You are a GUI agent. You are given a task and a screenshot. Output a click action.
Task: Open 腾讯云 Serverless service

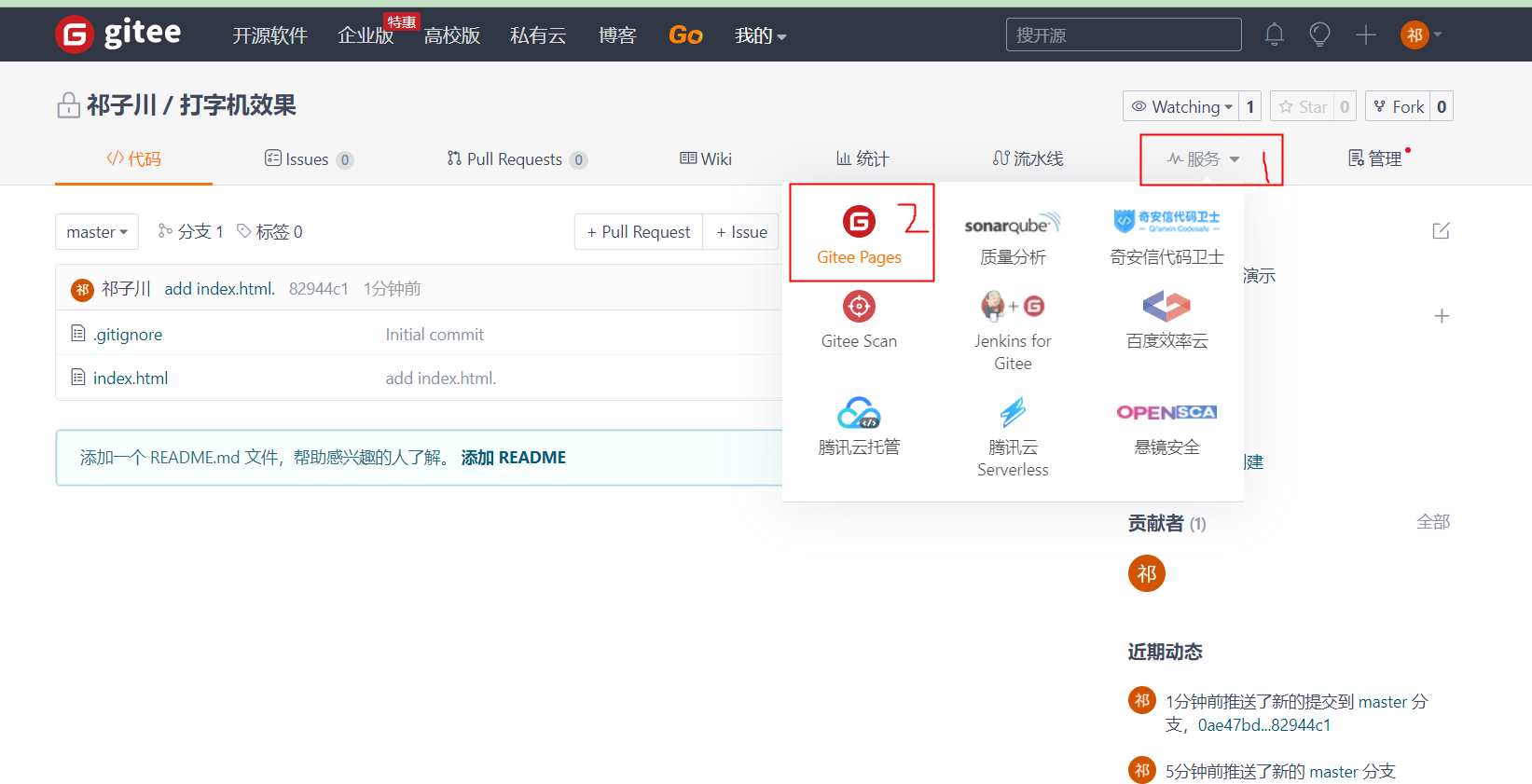point(1013,437)
